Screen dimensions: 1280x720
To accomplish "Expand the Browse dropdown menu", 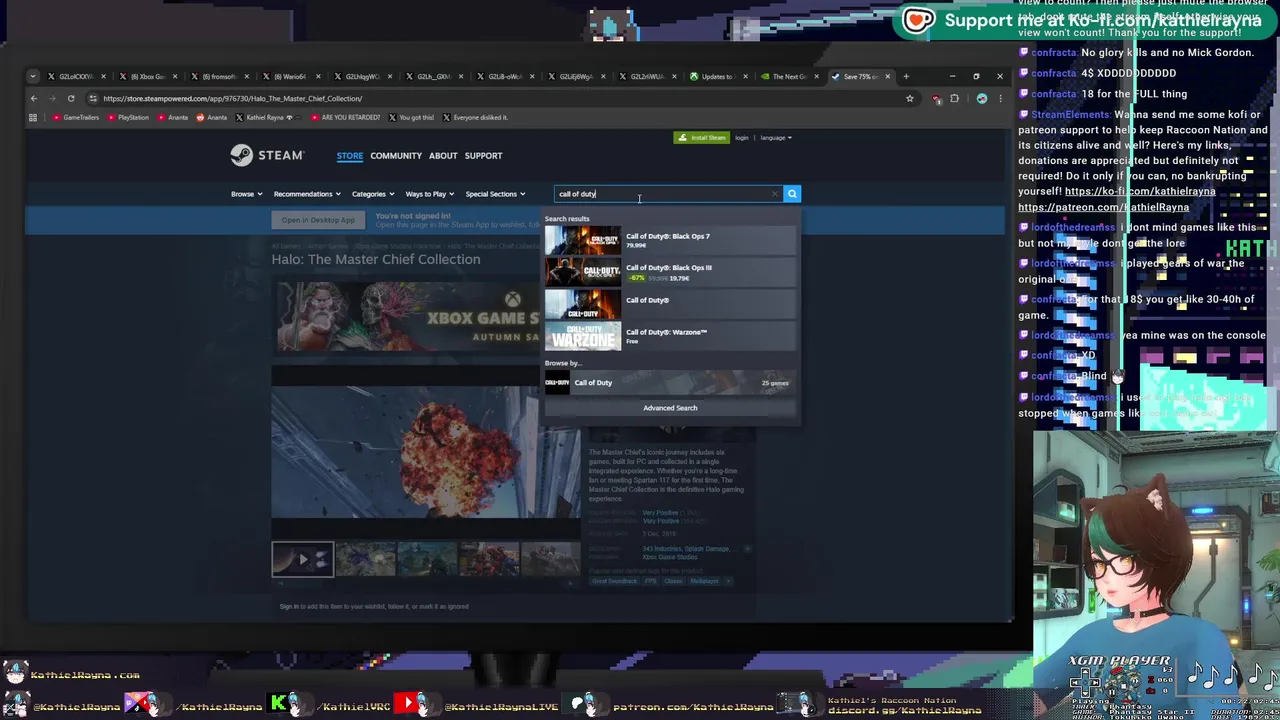I will tap(246, 194).
